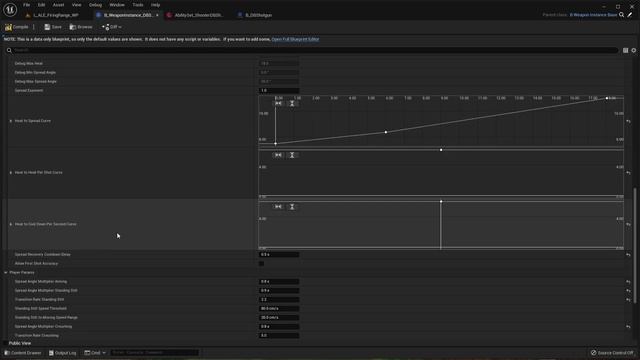Edit parent class pencil icon
The height and width of the screenshot is (360, 640).
(630, 15)
